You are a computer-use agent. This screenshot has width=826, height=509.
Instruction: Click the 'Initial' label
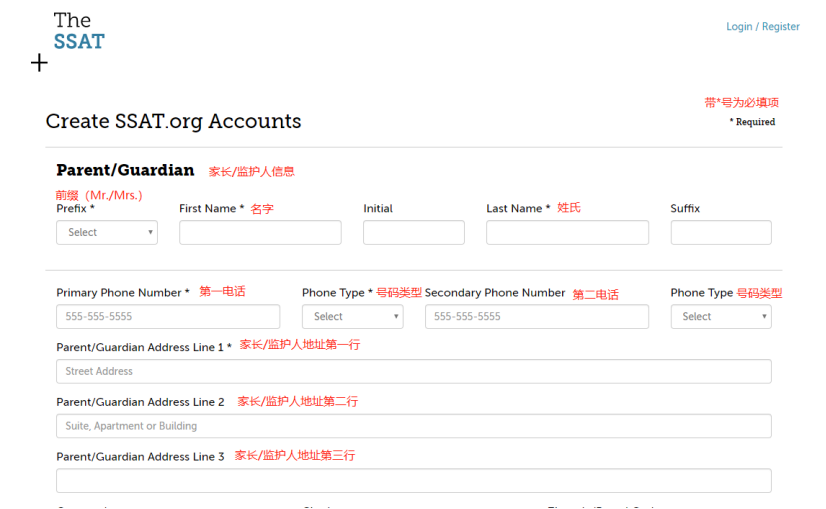[x=378, y=209]
